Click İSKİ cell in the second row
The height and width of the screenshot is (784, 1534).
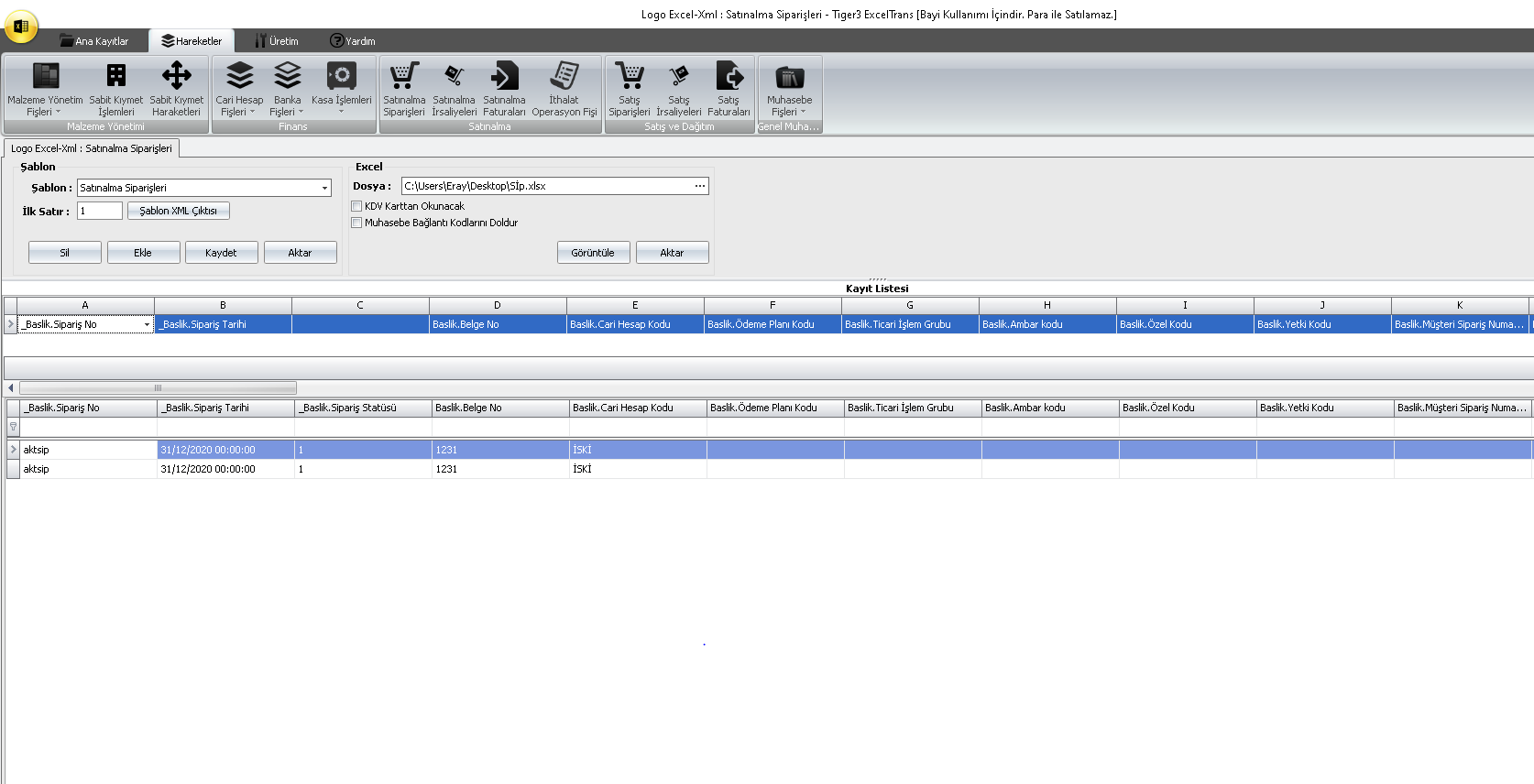[x=638, y=469]
